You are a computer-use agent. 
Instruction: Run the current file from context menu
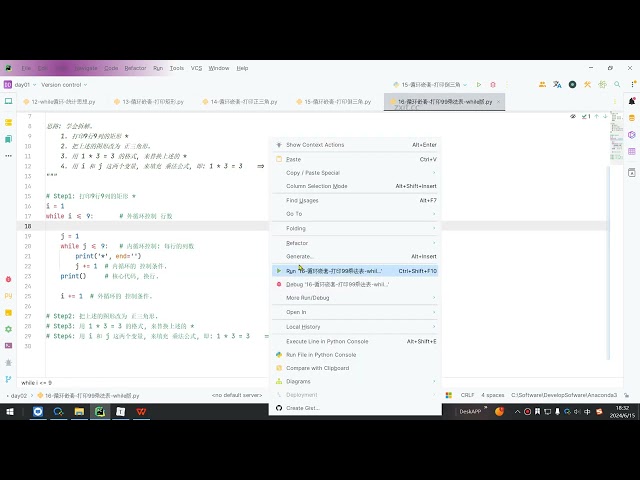355,271
